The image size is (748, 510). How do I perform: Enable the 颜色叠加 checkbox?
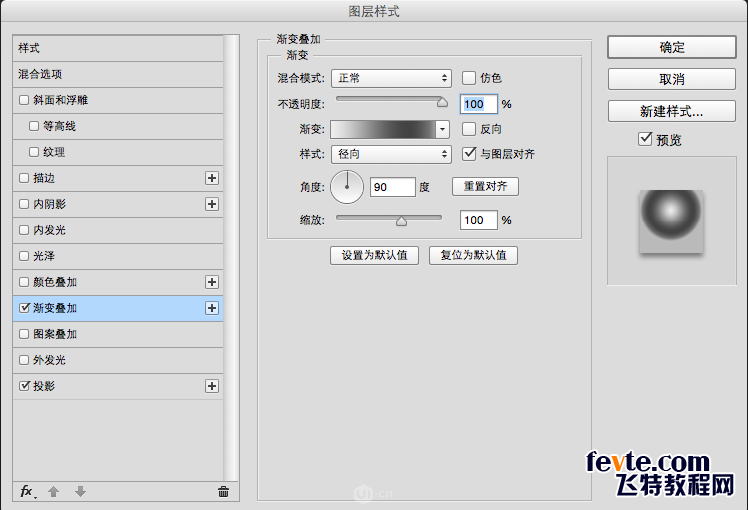(24, 282)
